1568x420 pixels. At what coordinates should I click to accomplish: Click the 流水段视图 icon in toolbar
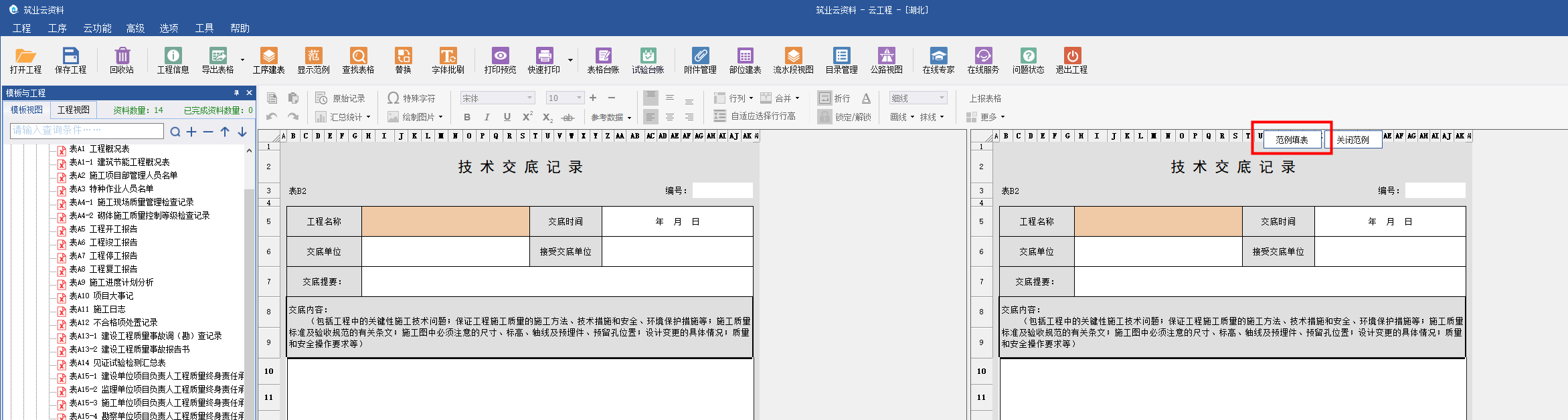793,60
